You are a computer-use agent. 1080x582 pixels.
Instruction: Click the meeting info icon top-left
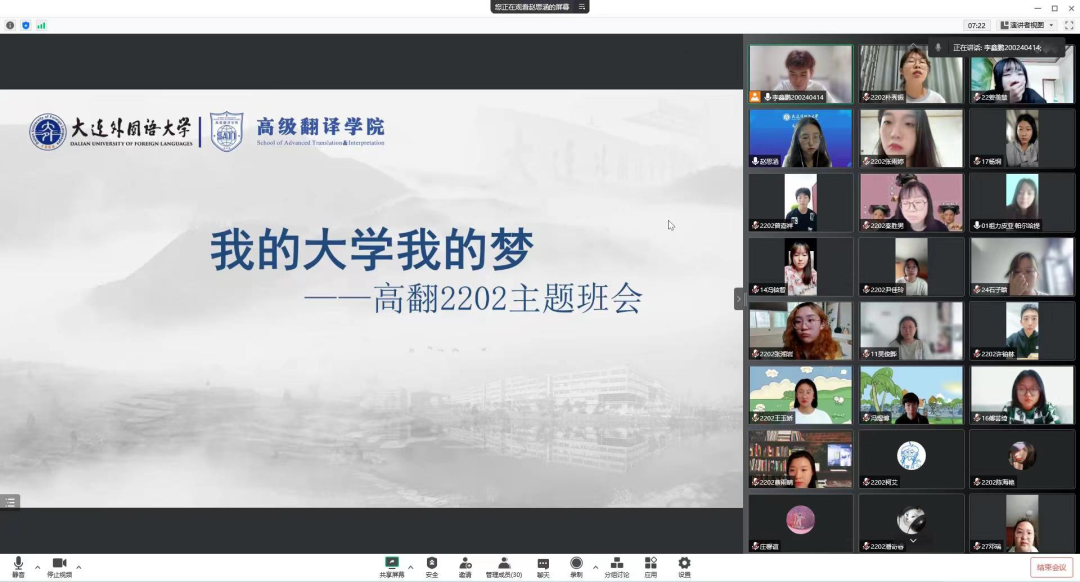[10, 25]
